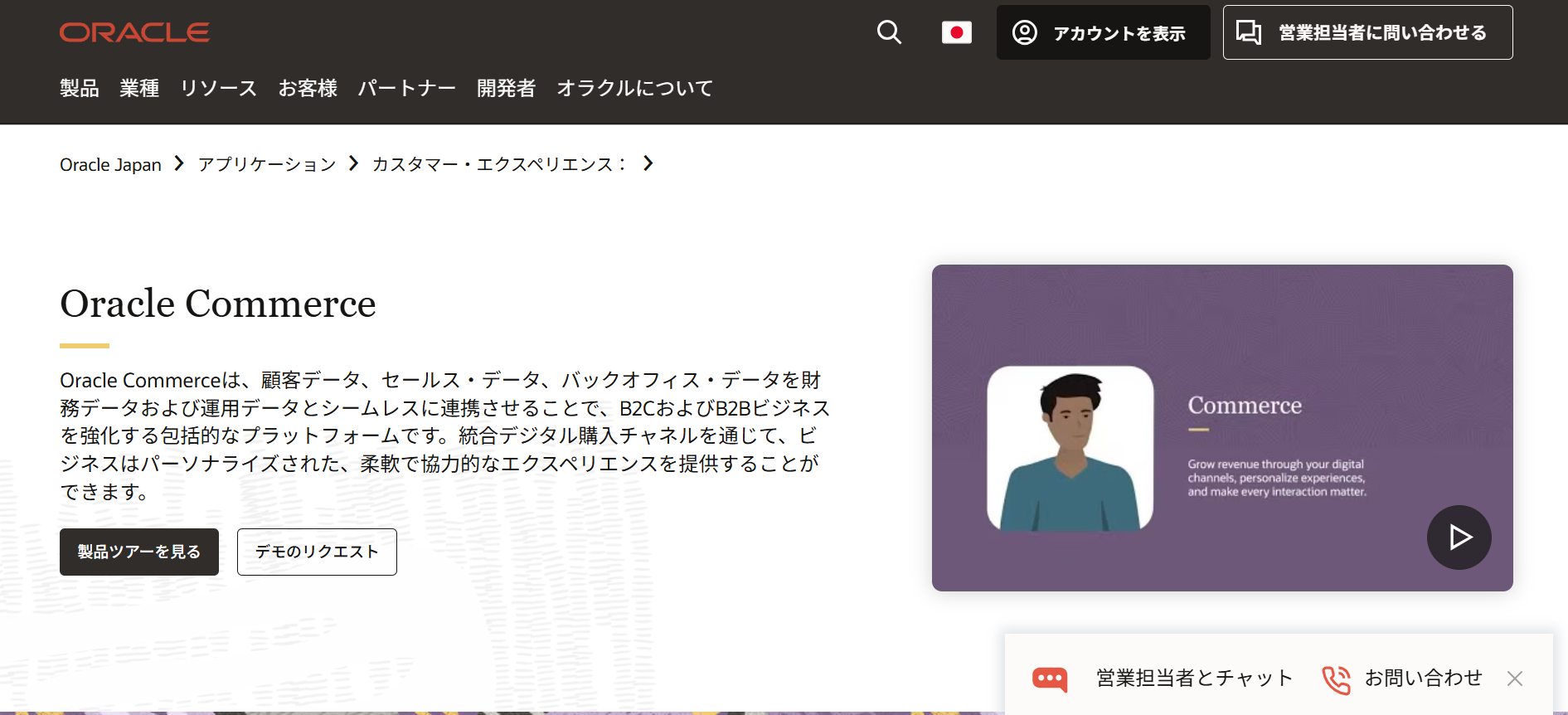Viewport: 1568px width, 715px height.
Task: Click the Commerce title in video
Action: 1245,406
